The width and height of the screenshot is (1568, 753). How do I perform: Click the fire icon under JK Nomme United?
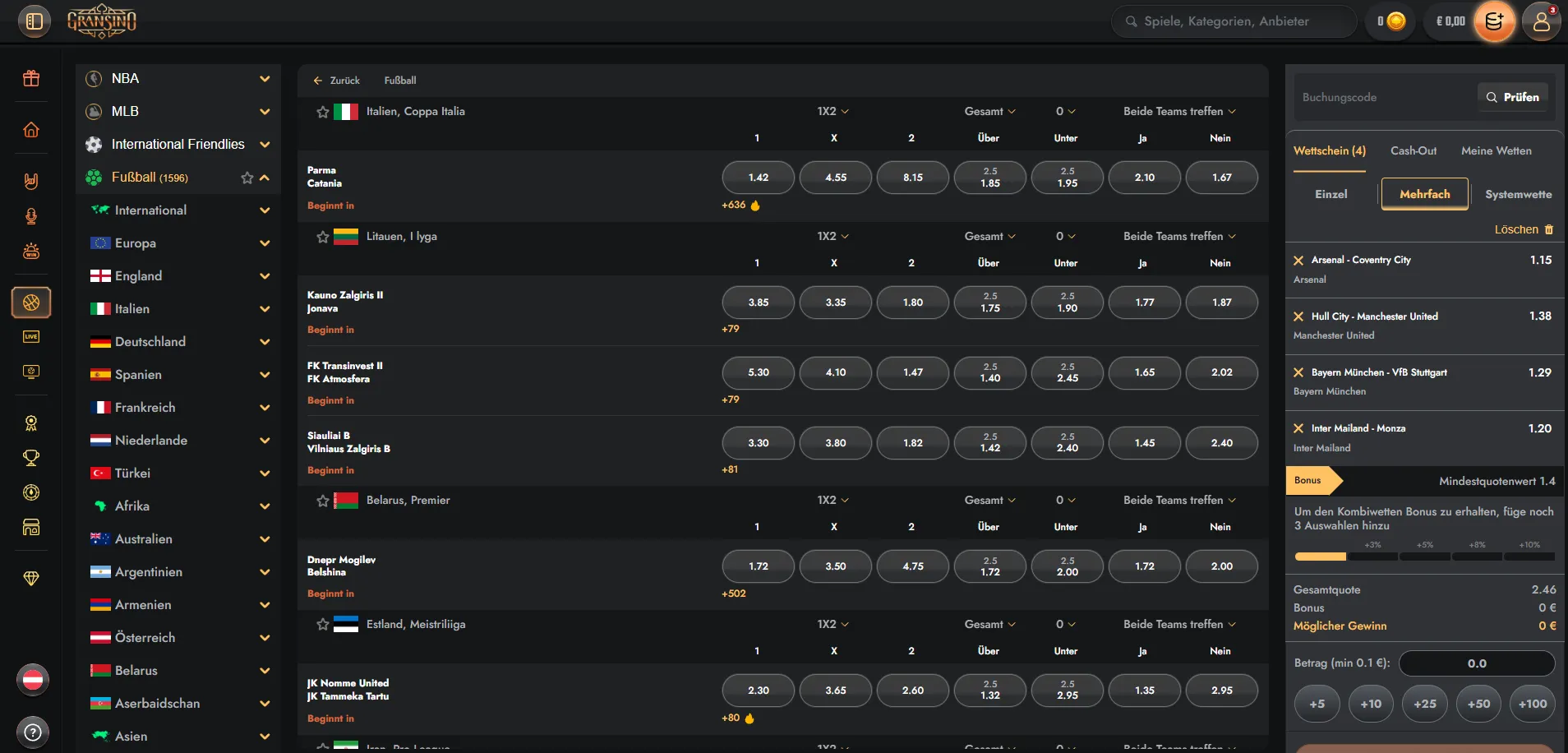coord(749,718)
